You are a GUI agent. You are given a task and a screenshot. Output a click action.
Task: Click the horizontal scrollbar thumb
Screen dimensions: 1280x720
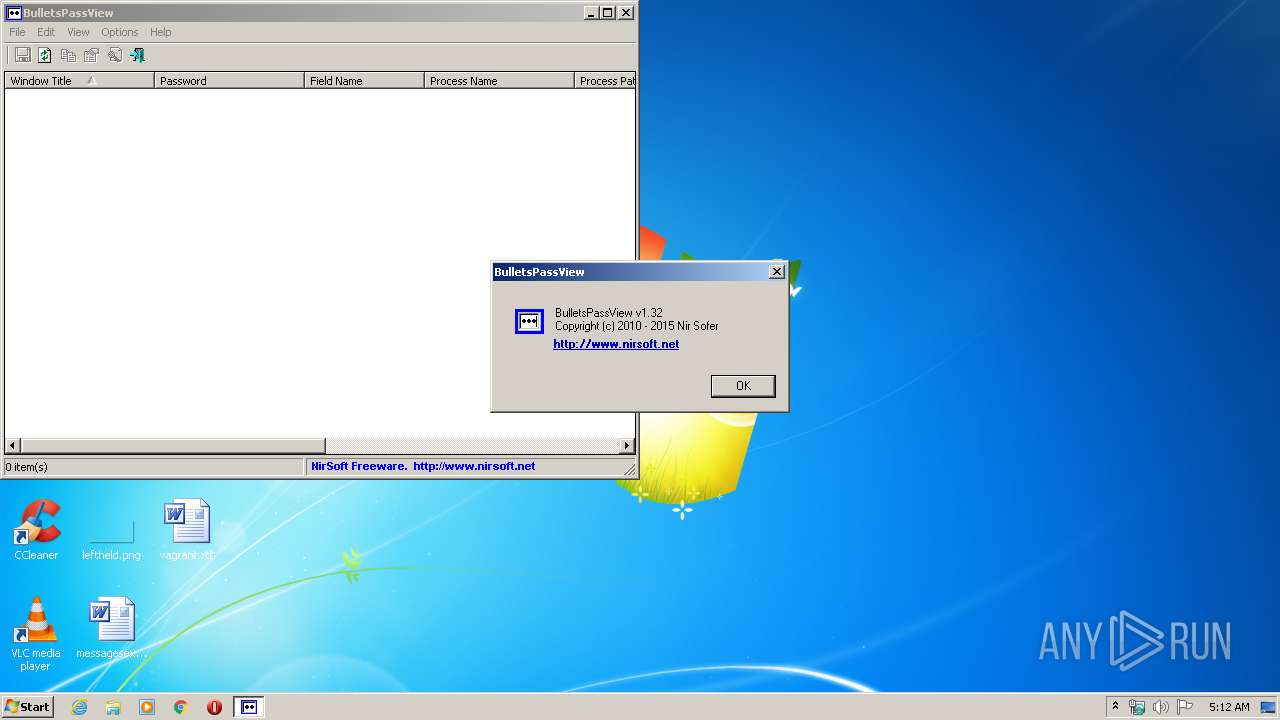[173, 446]
